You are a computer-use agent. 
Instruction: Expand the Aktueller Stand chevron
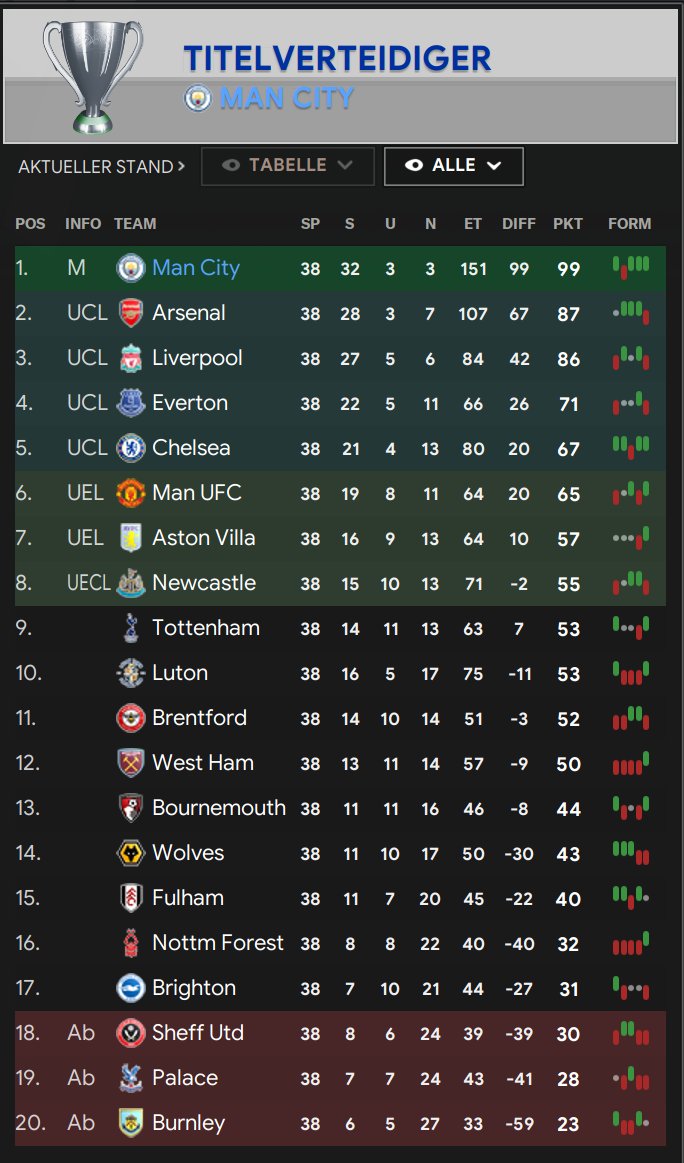(181, 166)
